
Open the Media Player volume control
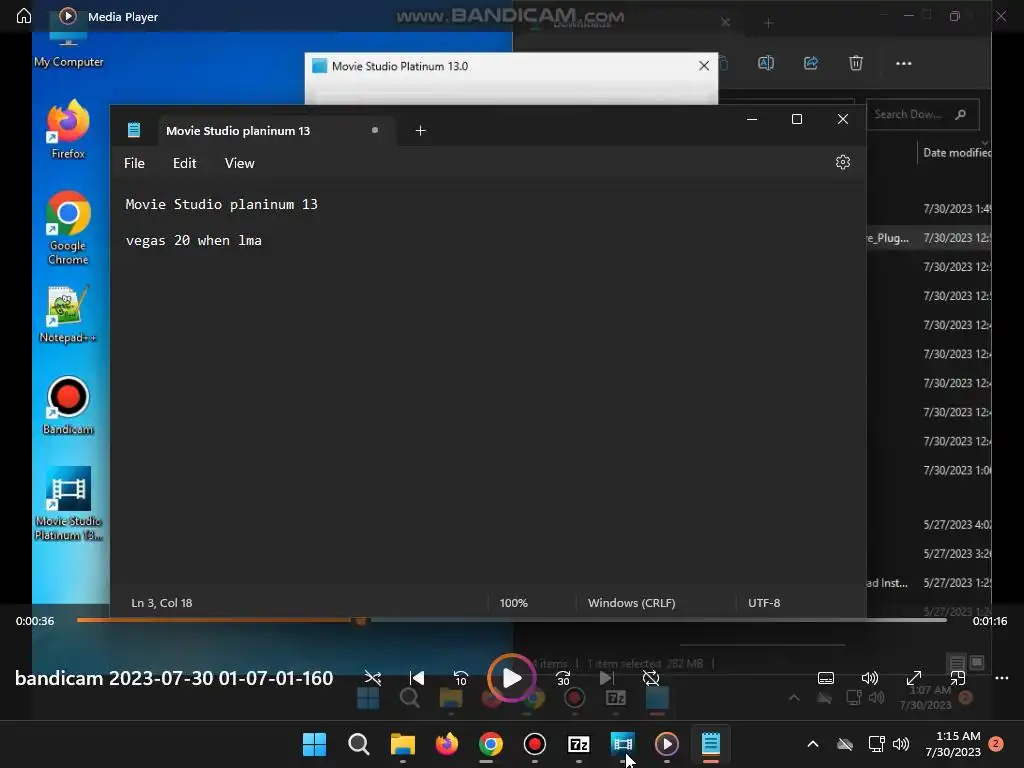pyautogui.click(x=869, y=678)
